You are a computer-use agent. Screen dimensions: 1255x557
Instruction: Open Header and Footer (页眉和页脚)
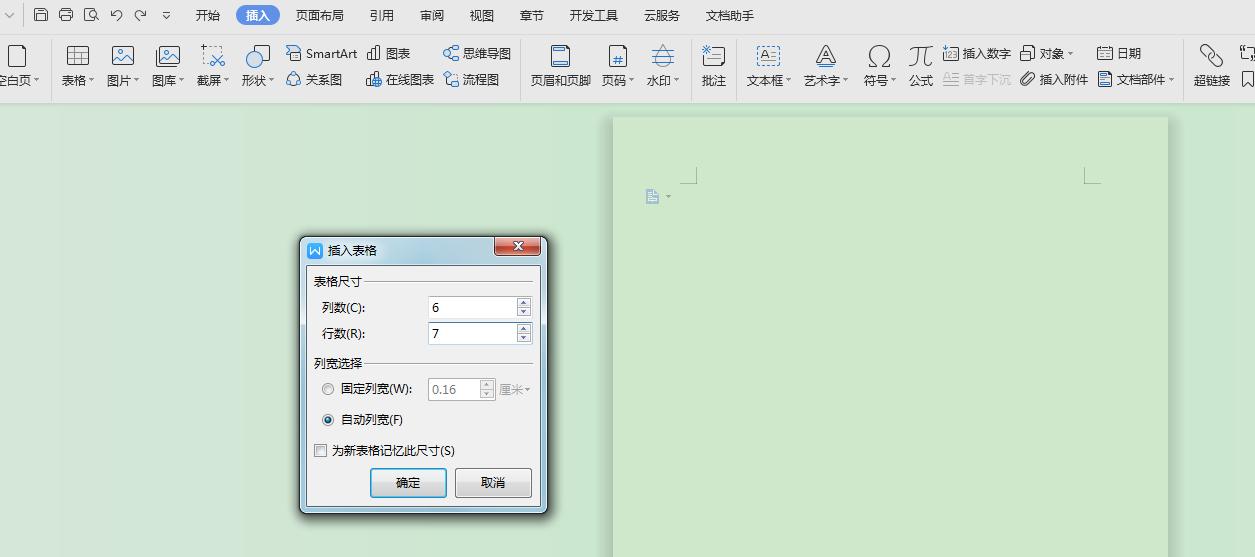tap(560, 66)
